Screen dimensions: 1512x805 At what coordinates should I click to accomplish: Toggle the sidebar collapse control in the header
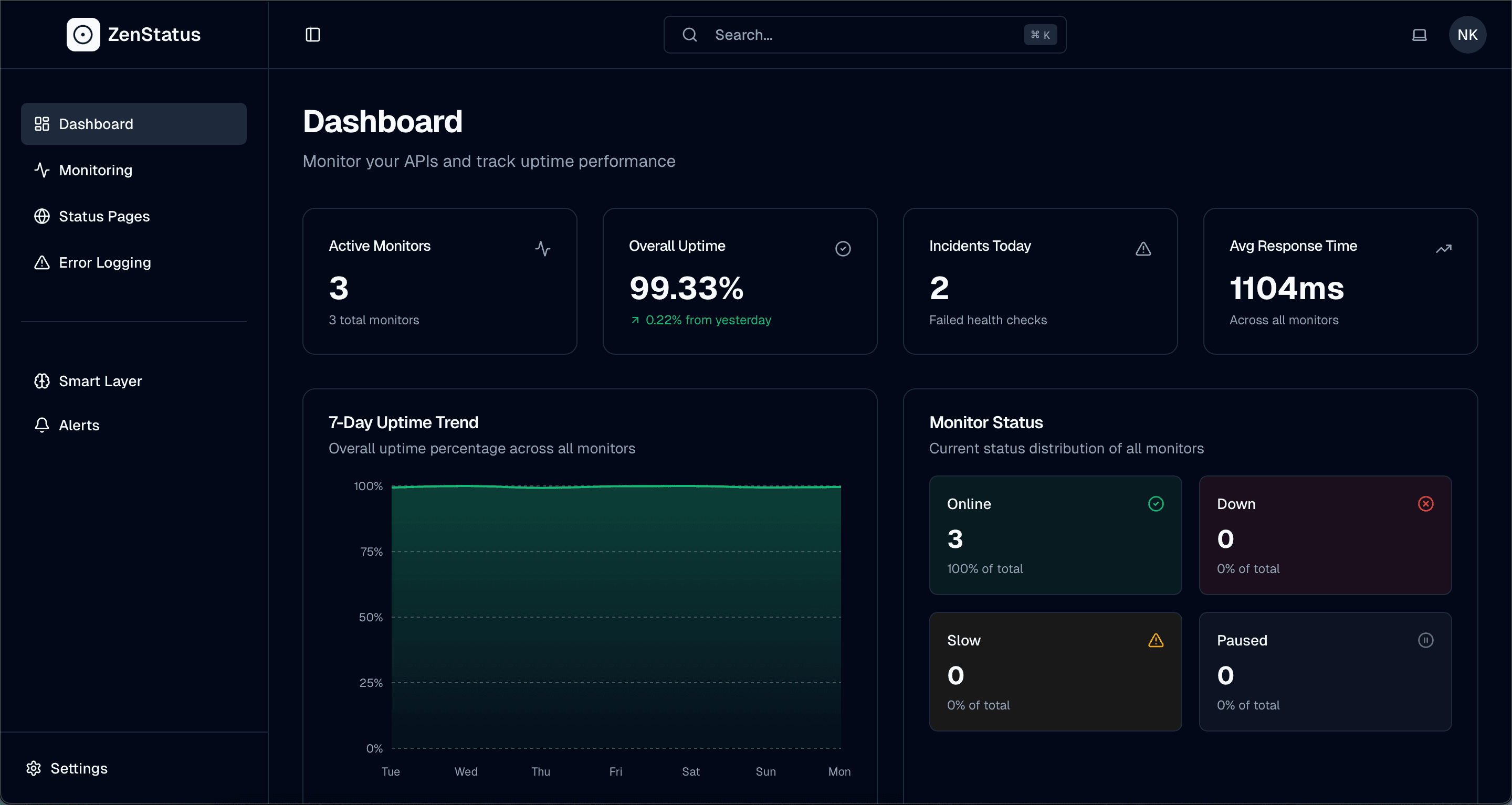312,35
